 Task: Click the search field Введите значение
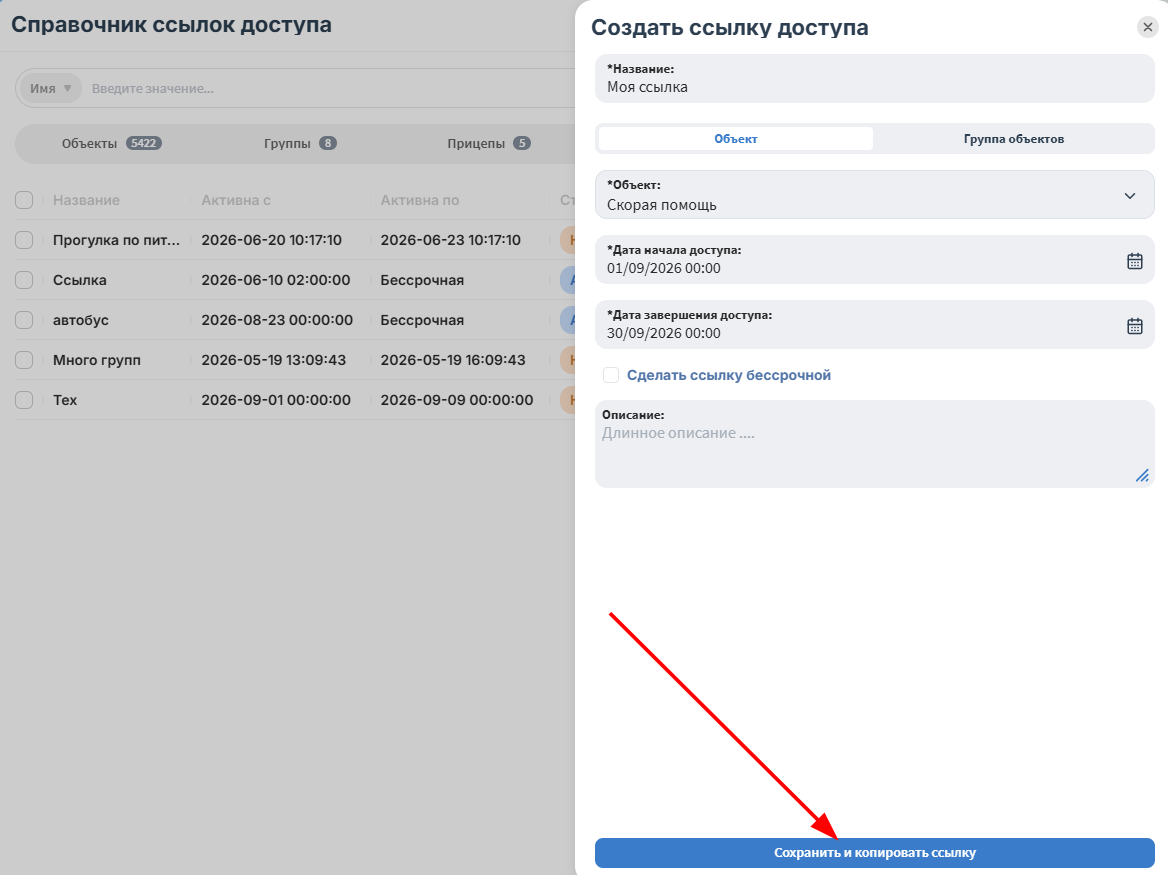[x=328, y=89]
